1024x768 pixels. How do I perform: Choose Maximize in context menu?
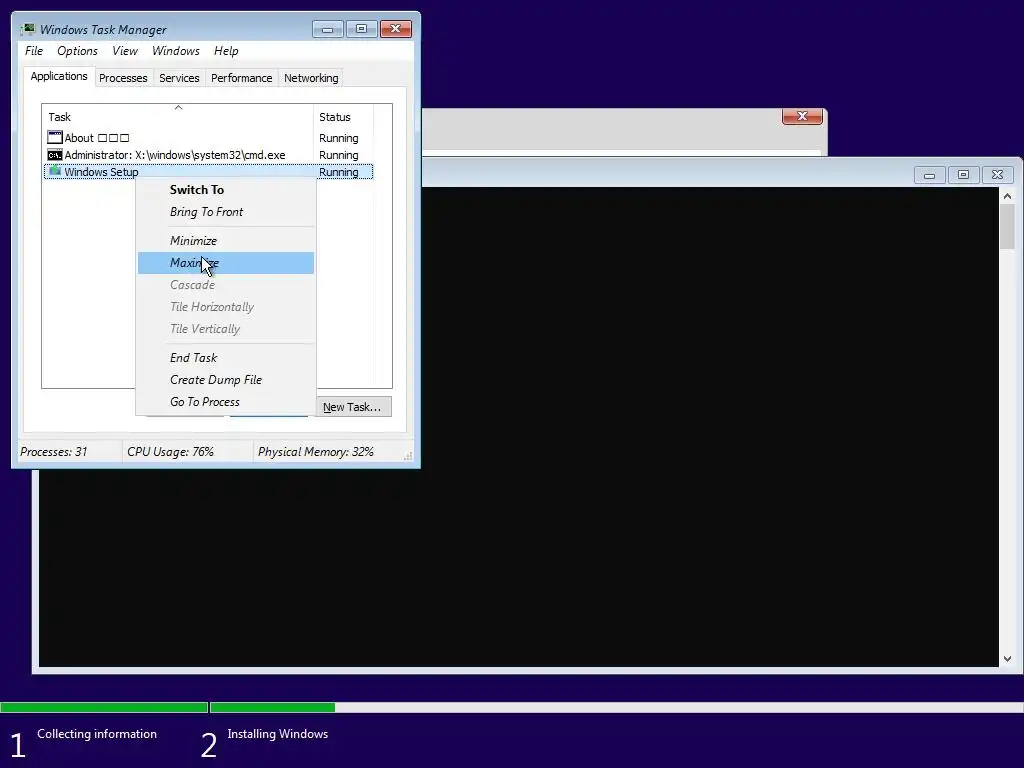pos(225,263)
